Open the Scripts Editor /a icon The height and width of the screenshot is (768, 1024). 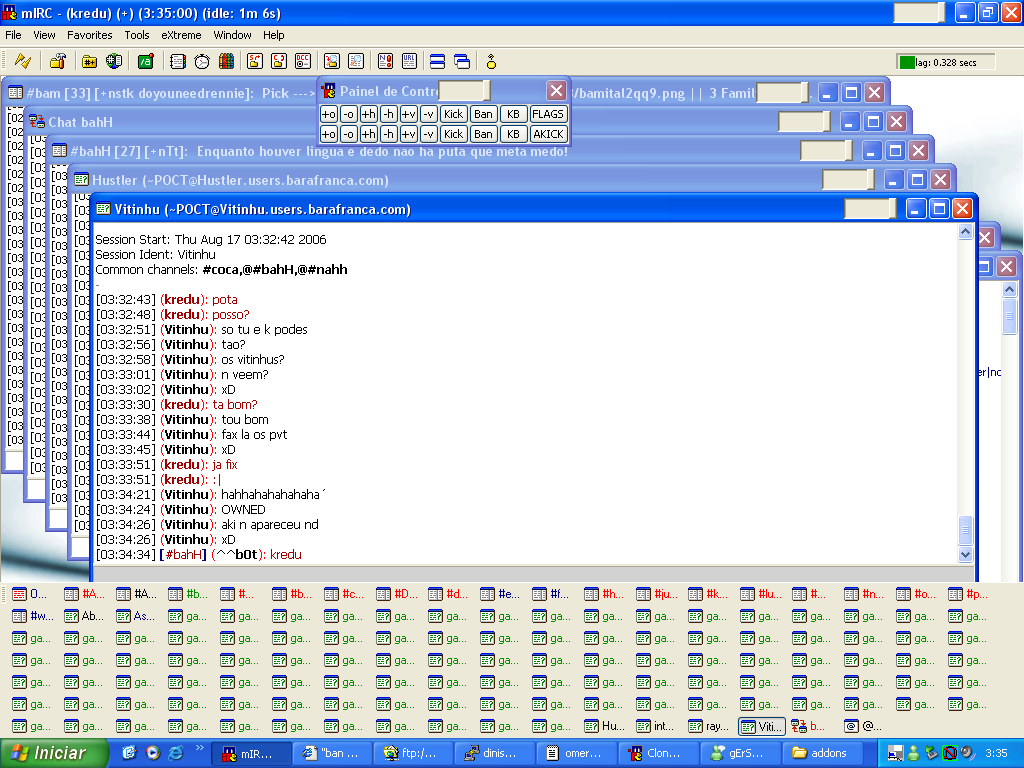pyautogui.click(x=146, y=61)
